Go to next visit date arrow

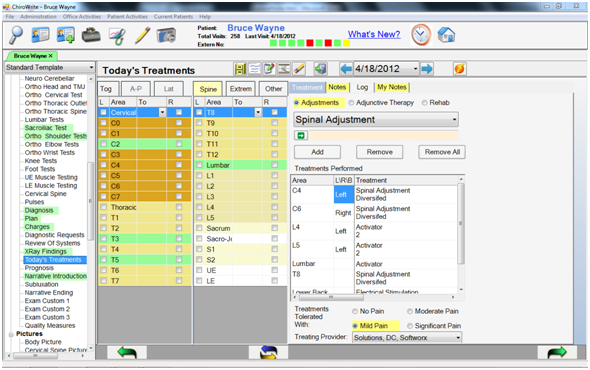tap(427, 69)
